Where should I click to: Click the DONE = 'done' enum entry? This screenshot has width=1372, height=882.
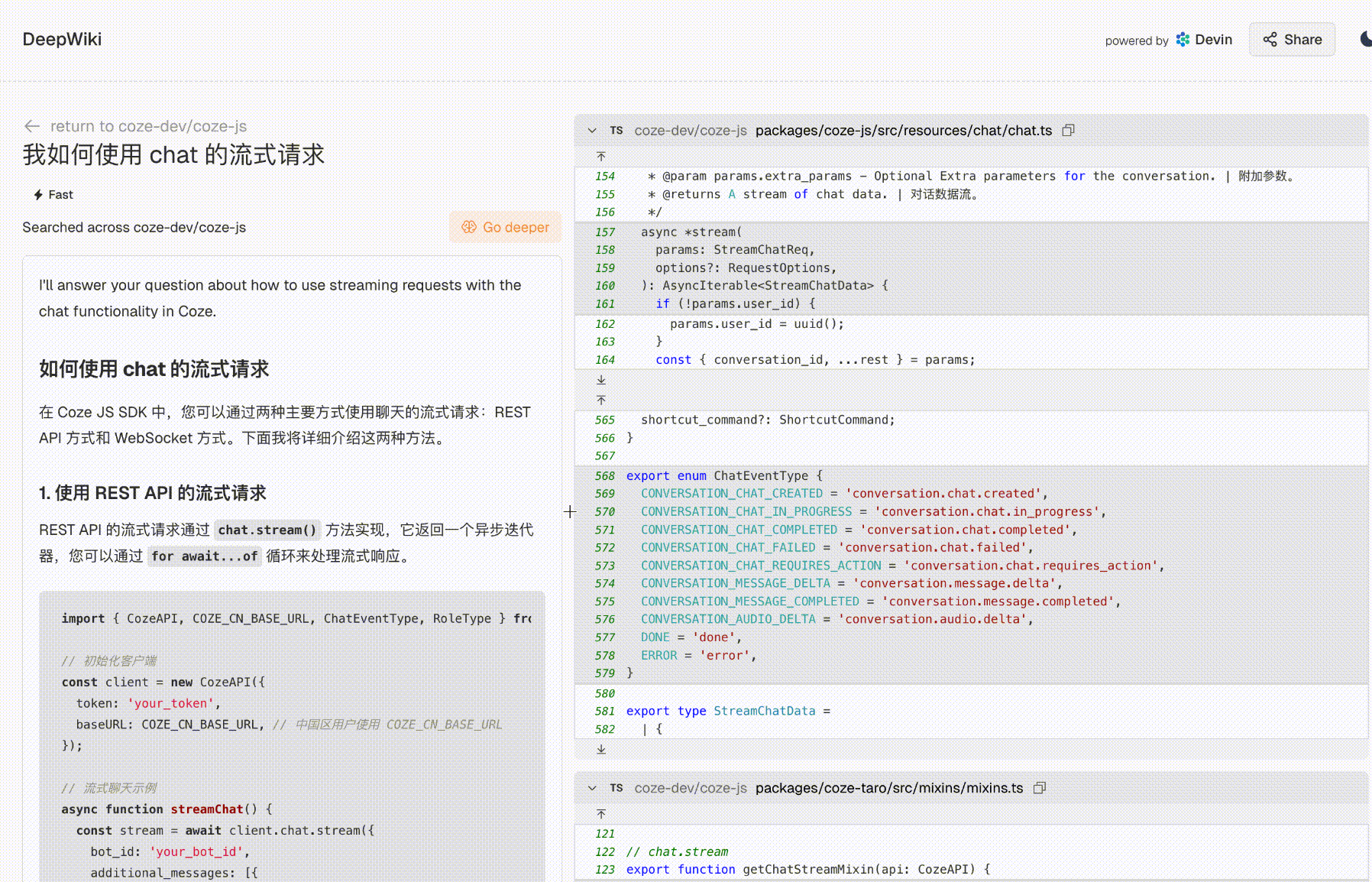pos(691,637)
